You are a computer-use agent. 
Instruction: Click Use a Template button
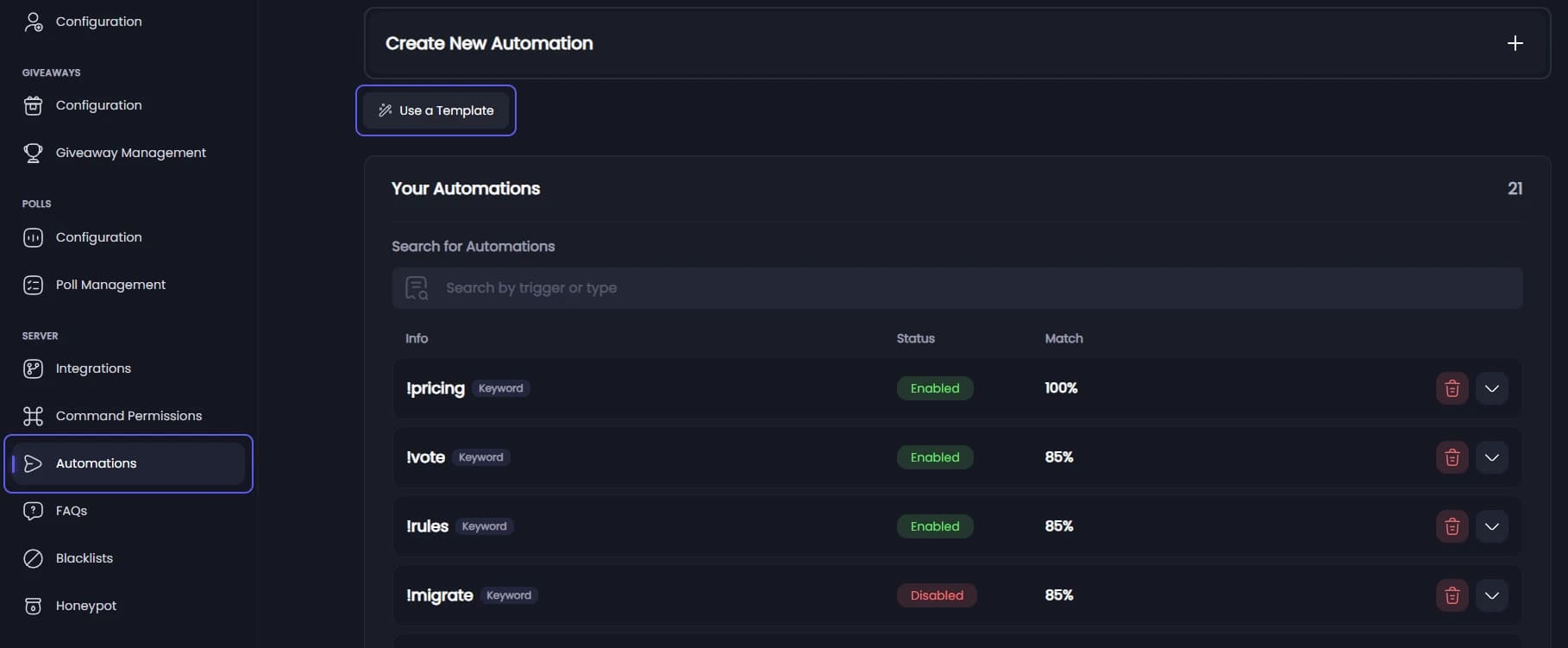click(x=436, y=110)
